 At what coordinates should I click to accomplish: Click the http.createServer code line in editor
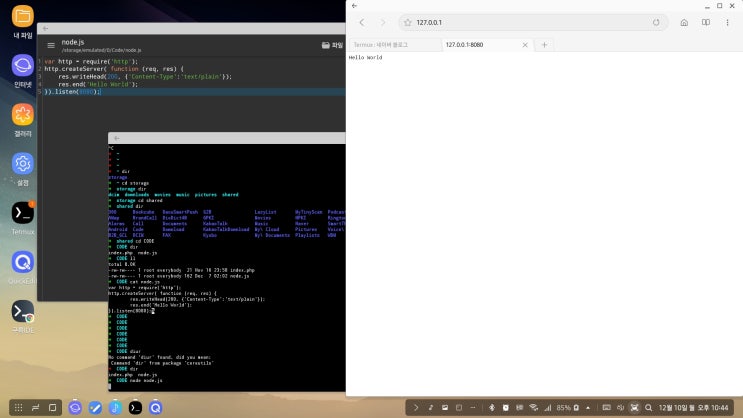point(114,69)
